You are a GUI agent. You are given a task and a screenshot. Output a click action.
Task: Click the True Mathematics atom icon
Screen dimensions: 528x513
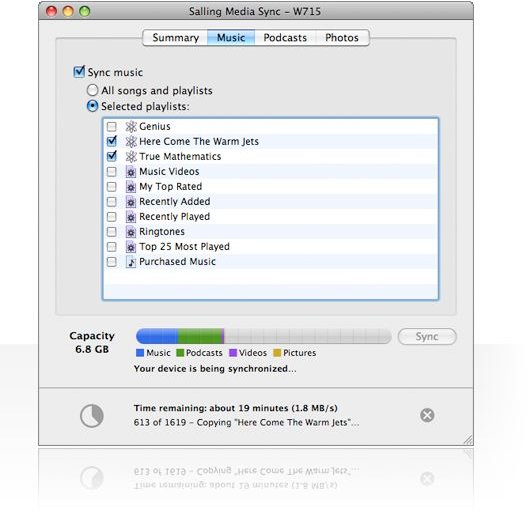pyautogui.click(x=131, y=157)
